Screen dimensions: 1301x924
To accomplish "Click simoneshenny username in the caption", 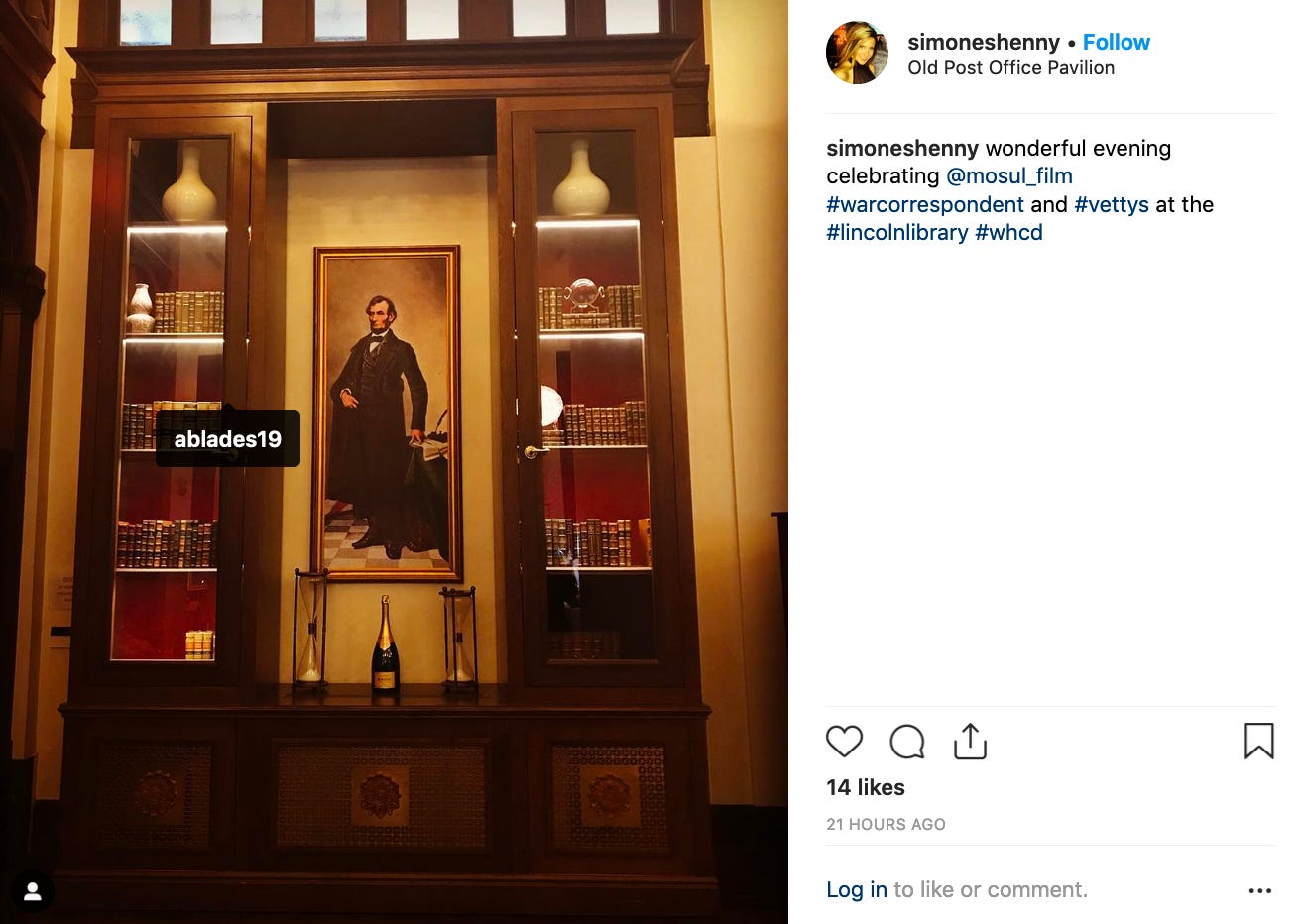I will pyautogui.click(x=902, y=149).
